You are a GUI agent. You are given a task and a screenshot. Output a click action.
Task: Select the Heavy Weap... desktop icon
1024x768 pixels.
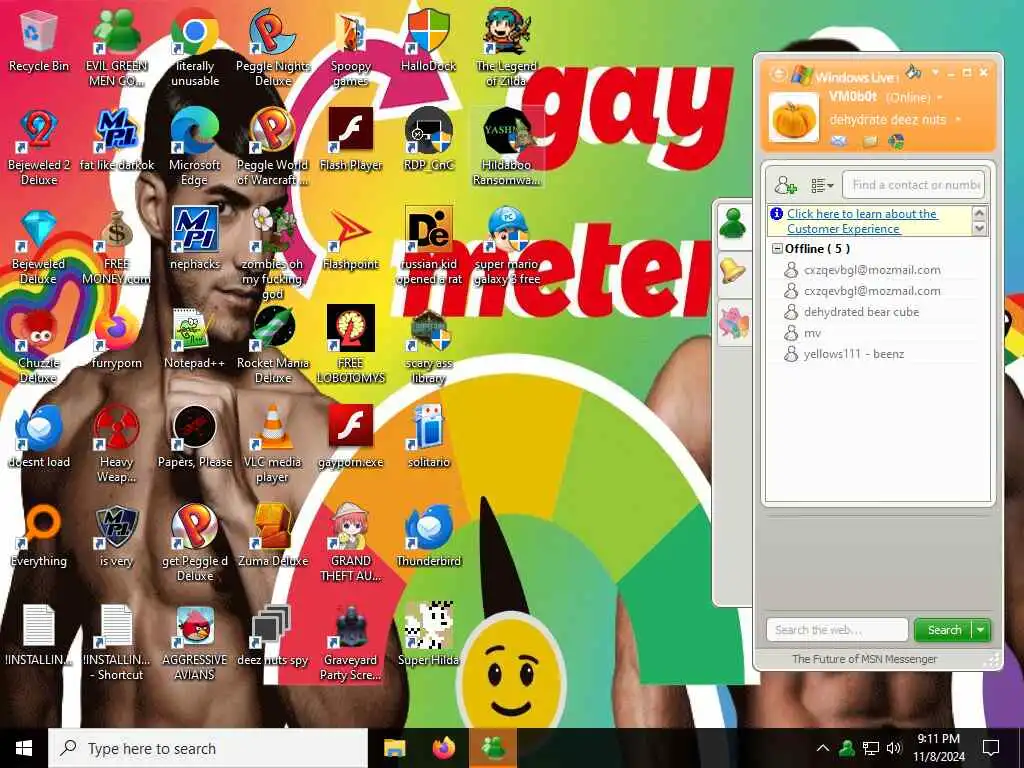[x=116, y=444]
